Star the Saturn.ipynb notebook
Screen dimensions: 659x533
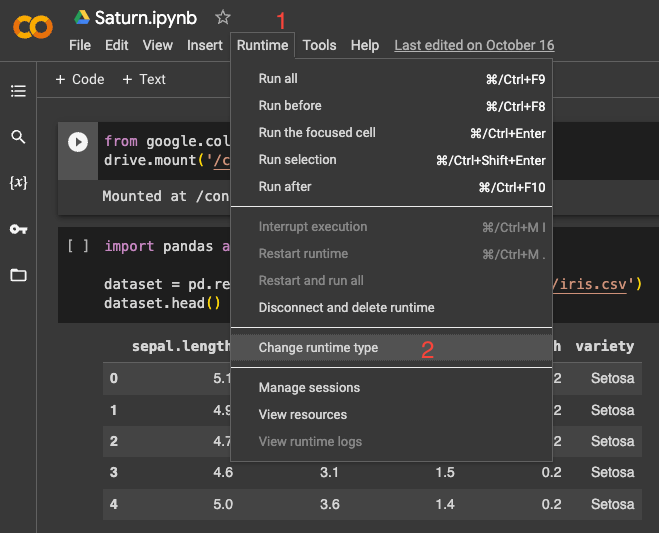(x=223, y=18)
